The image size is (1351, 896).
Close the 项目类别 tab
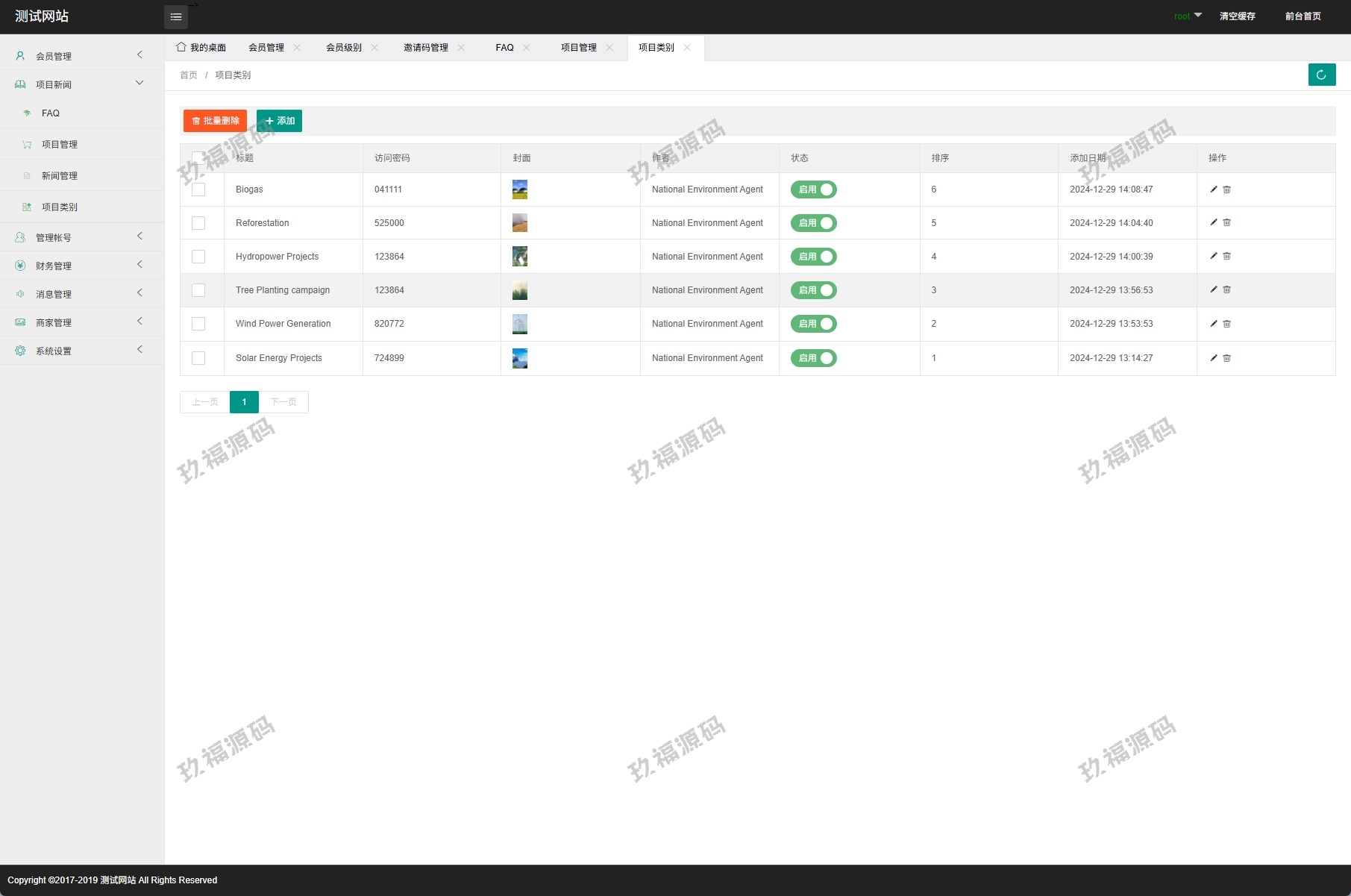[x=687, y=48]
